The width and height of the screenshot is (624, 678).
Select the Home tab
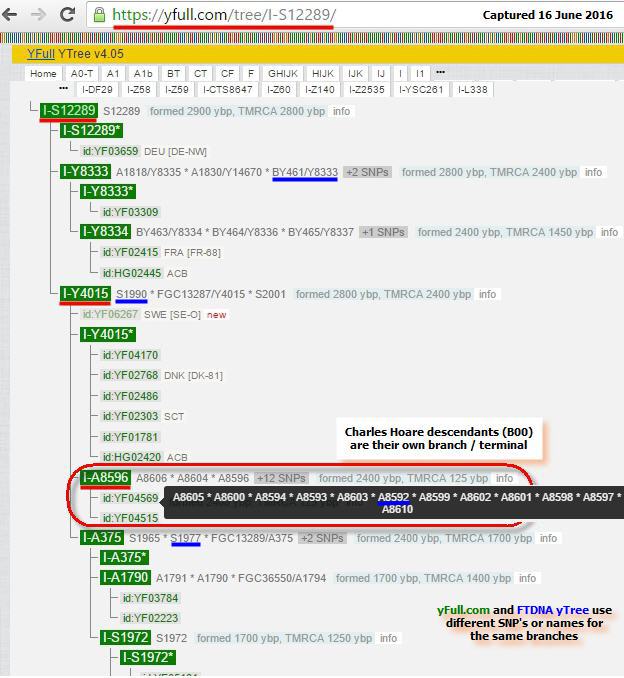pyautogui.click(x=43, y=74)
